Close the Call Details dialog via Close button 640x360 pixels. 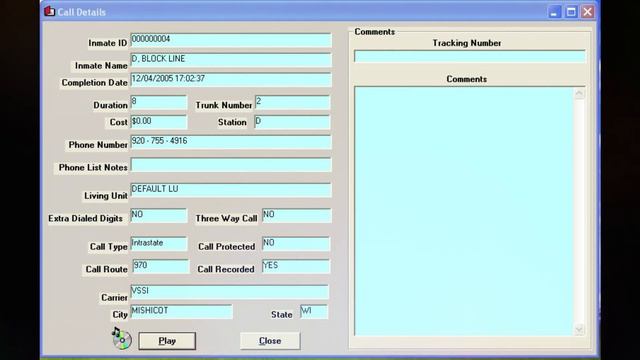coord(270,341)
